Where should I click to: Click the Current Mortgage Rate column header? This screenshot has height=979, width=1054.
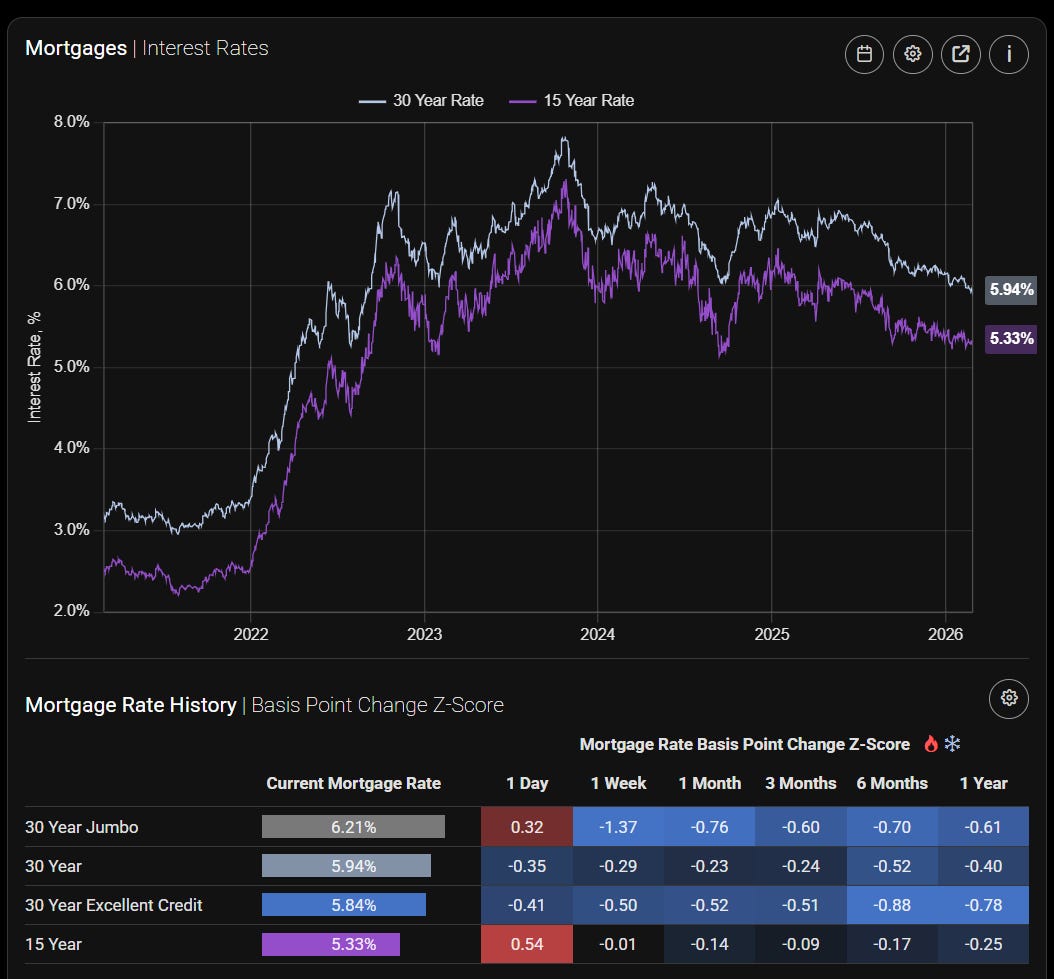354,783
